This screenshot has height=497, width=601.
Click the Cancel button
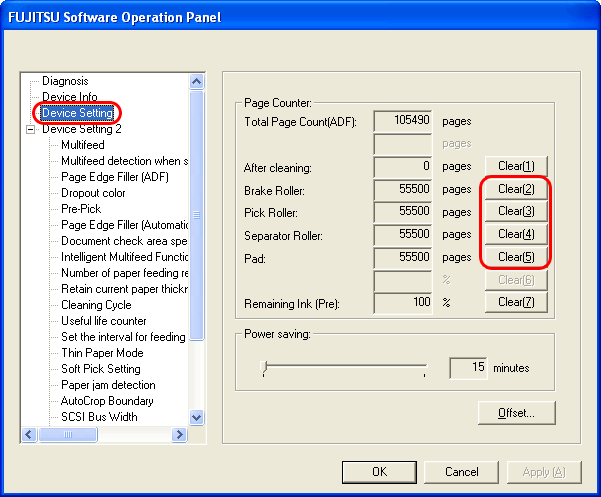click(461, 472)
